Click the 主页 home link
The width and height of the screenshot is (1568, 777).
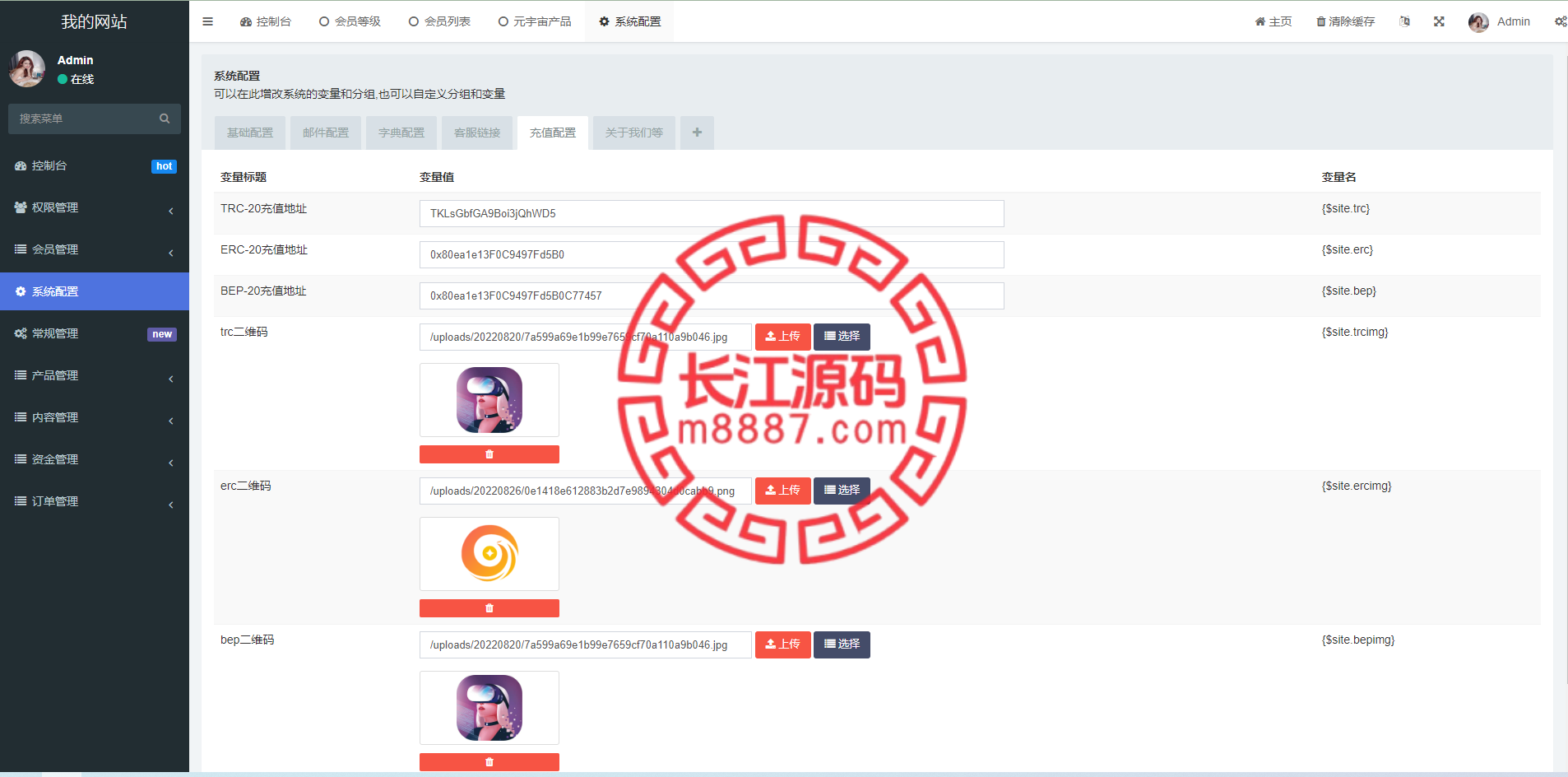tap(1273, 21)
